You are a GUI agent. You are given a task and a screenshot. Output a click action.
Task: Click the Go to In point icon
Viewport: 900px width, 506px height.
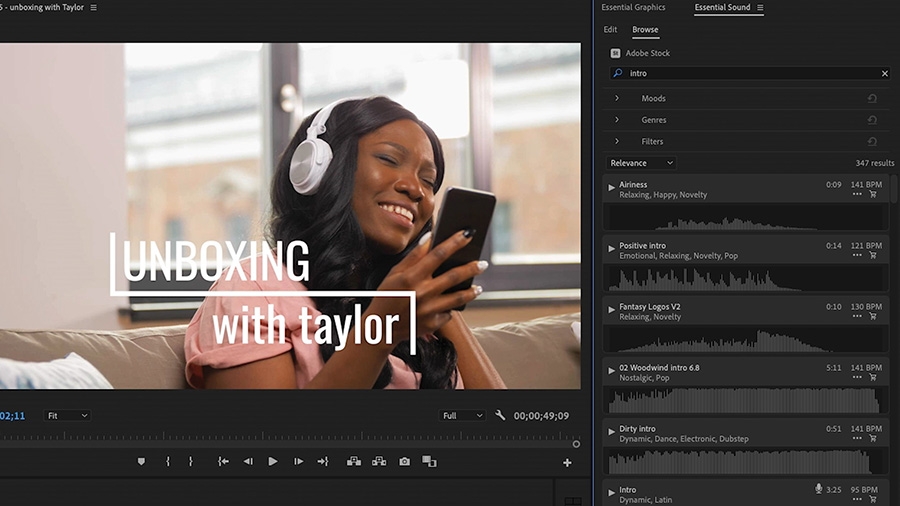[223, 461]
